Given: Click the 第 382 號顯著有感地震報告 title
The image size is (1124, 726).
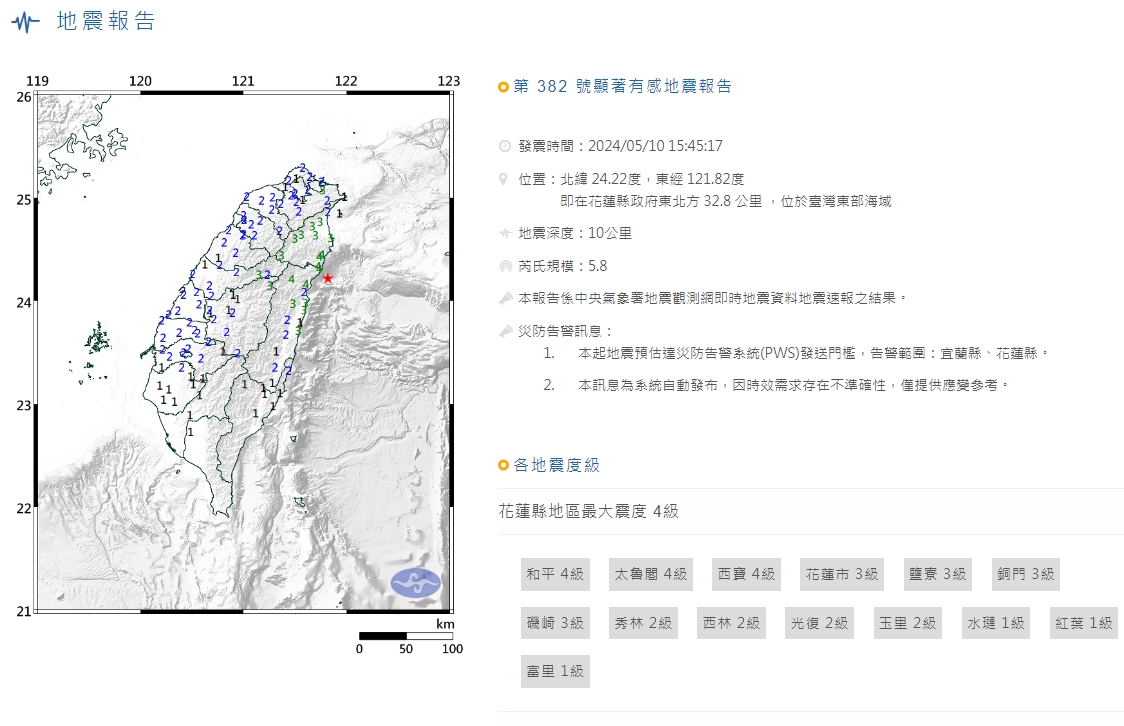Looking at the screenshot, I should 622,87.
